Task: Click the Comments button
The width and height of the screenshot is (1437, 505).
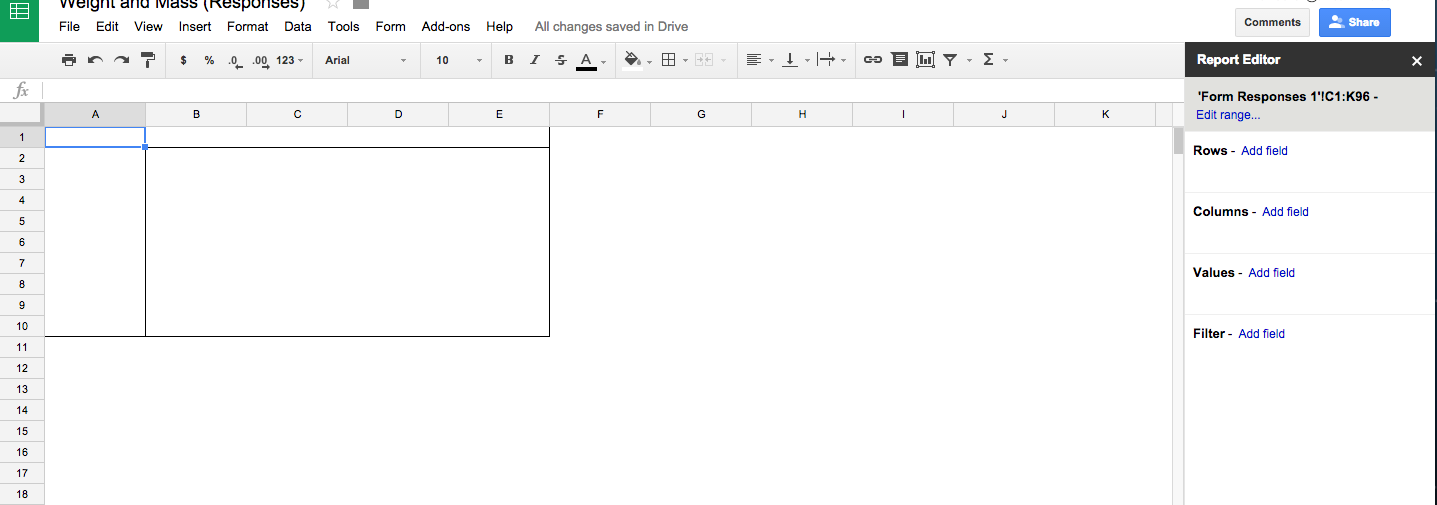Action: click(x=1272, y=22)
